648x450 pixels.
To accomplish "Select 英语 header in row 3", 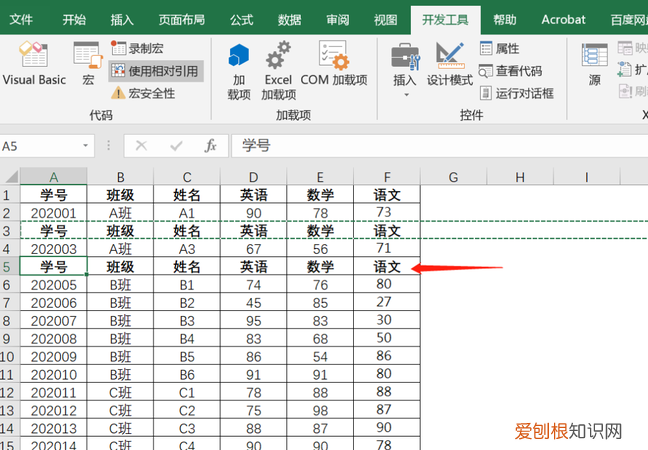I will point(253,231).
